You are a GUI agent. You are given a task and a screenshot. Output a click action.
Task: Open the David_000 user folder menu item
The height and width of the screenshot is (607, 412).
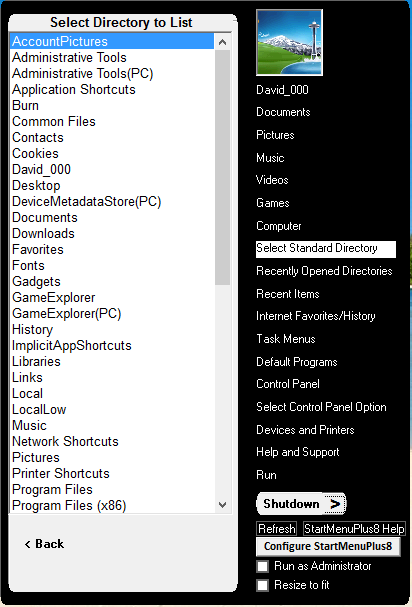(x=282, y=90)
